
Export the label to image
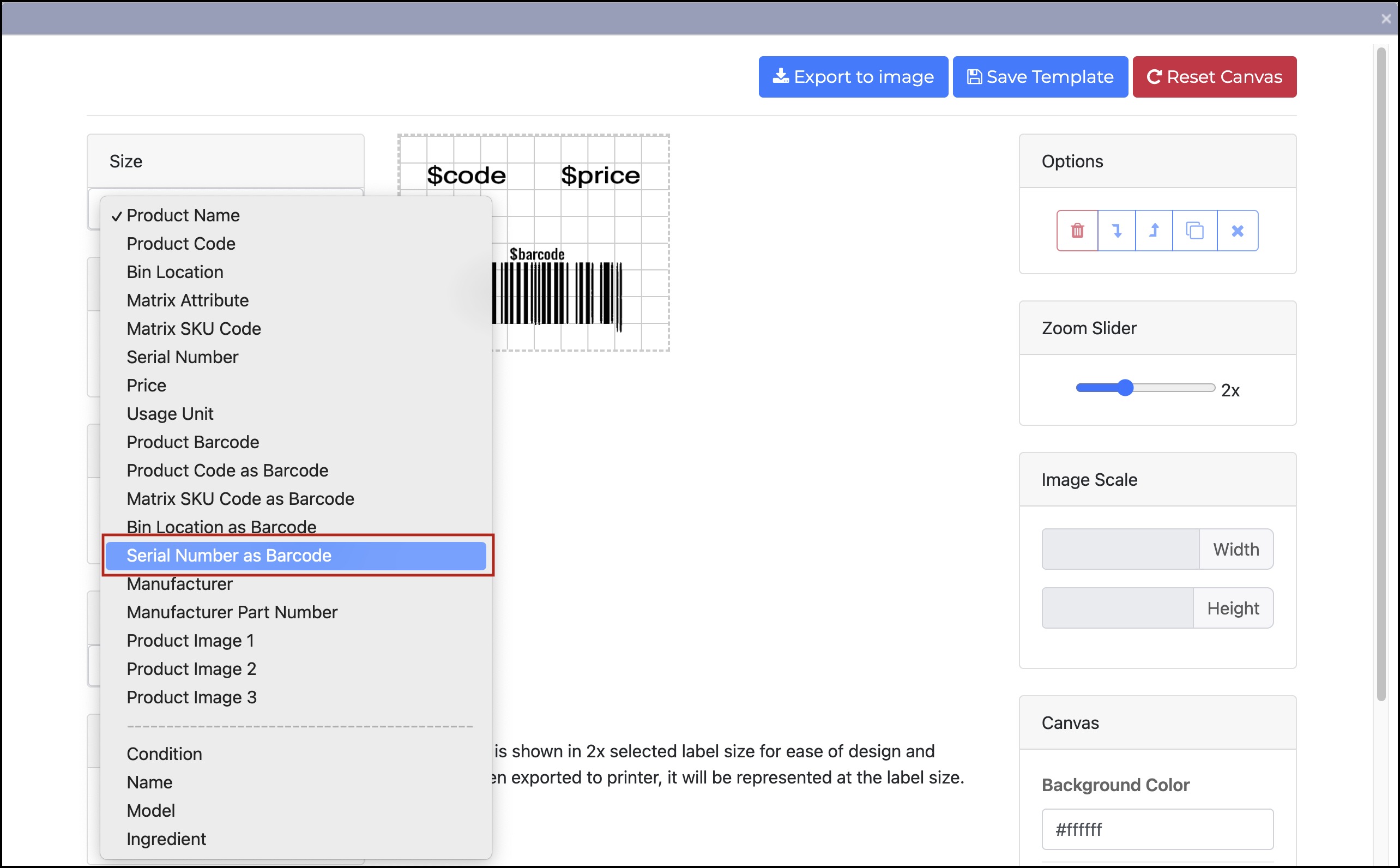pos(853,77)
